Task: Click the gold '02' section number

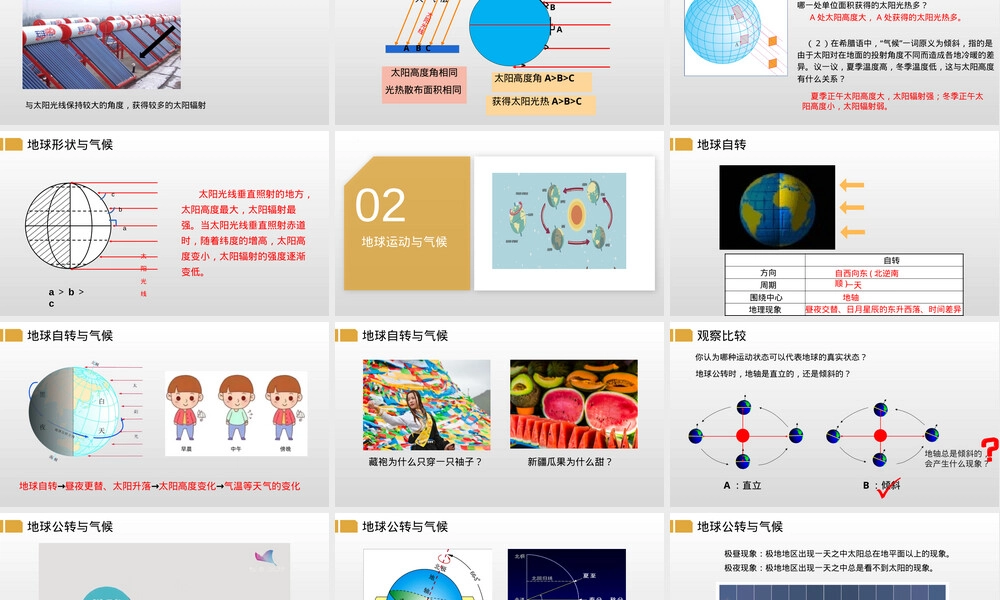Action: coord(380,205)
